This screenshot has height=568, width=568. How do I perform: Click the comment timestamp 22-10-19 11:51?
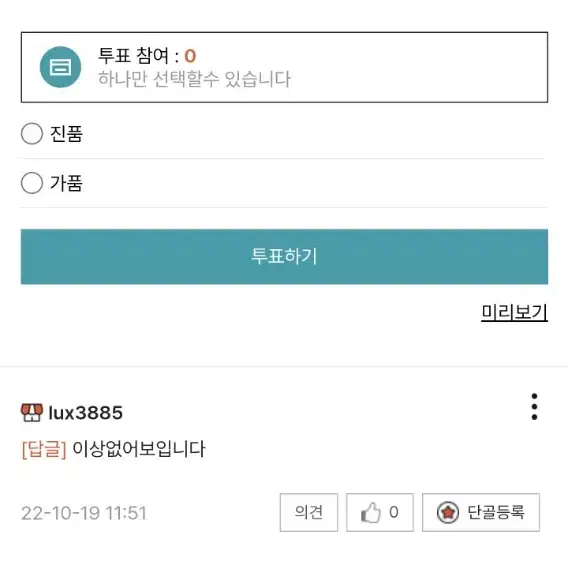84,513
